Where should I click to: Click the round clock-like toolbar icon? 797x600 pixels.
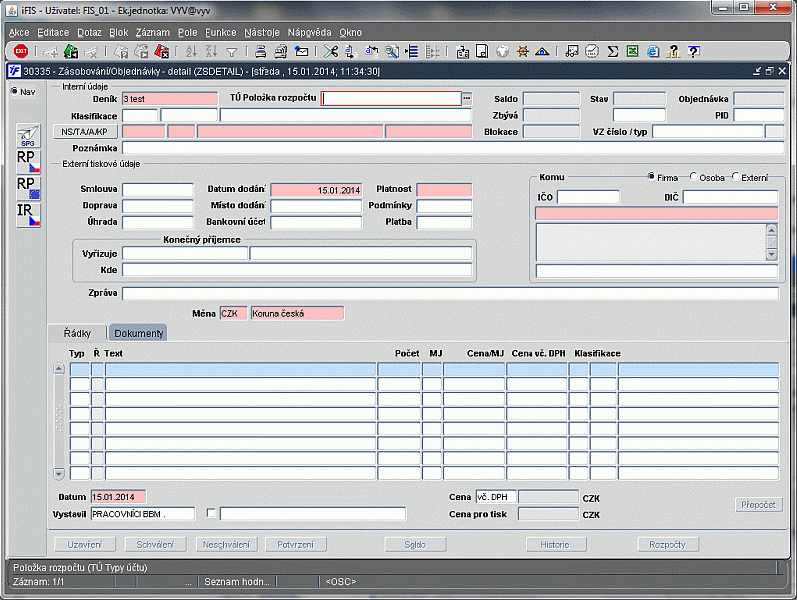(592, 51)
